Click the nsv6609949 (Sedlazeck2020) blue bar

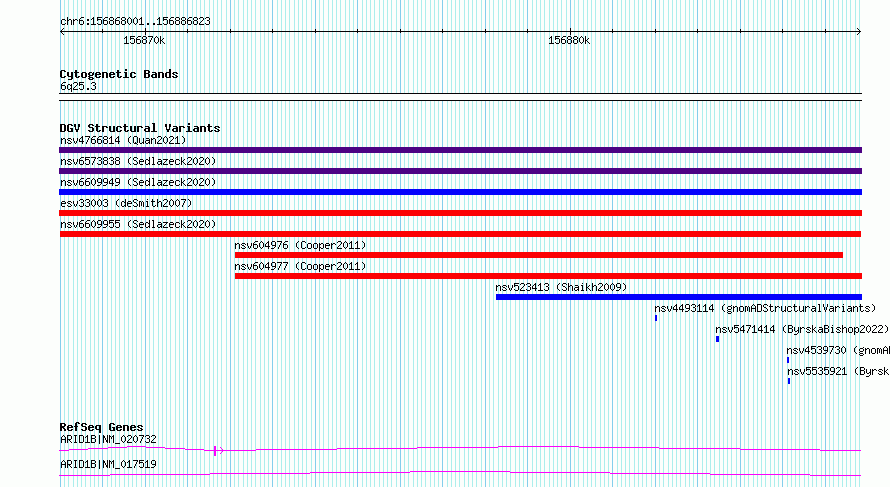pos(460,192)
